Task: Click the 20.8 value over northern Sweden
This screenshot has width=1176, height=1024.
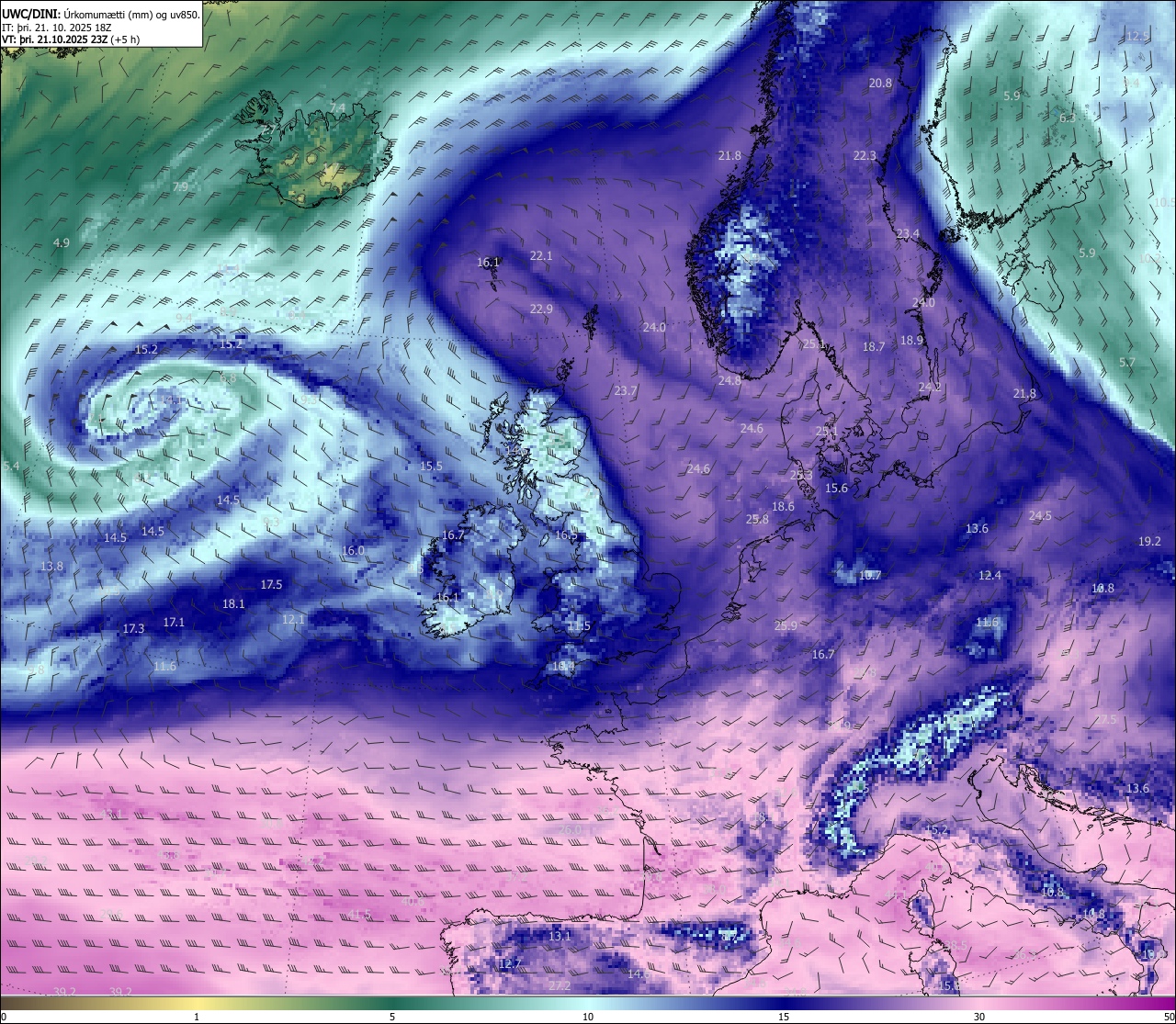Action: tap(880, 83)
